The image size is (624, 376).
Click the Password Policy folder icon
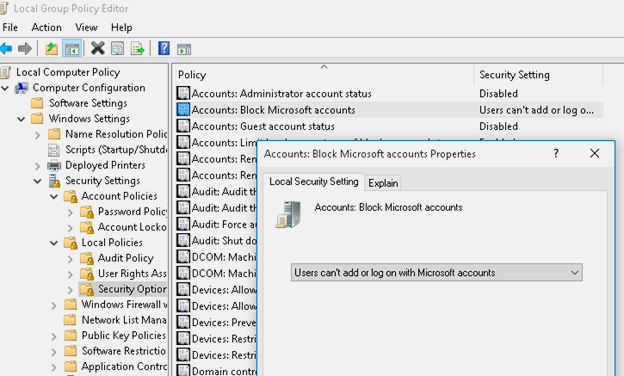tap(87, 212)
